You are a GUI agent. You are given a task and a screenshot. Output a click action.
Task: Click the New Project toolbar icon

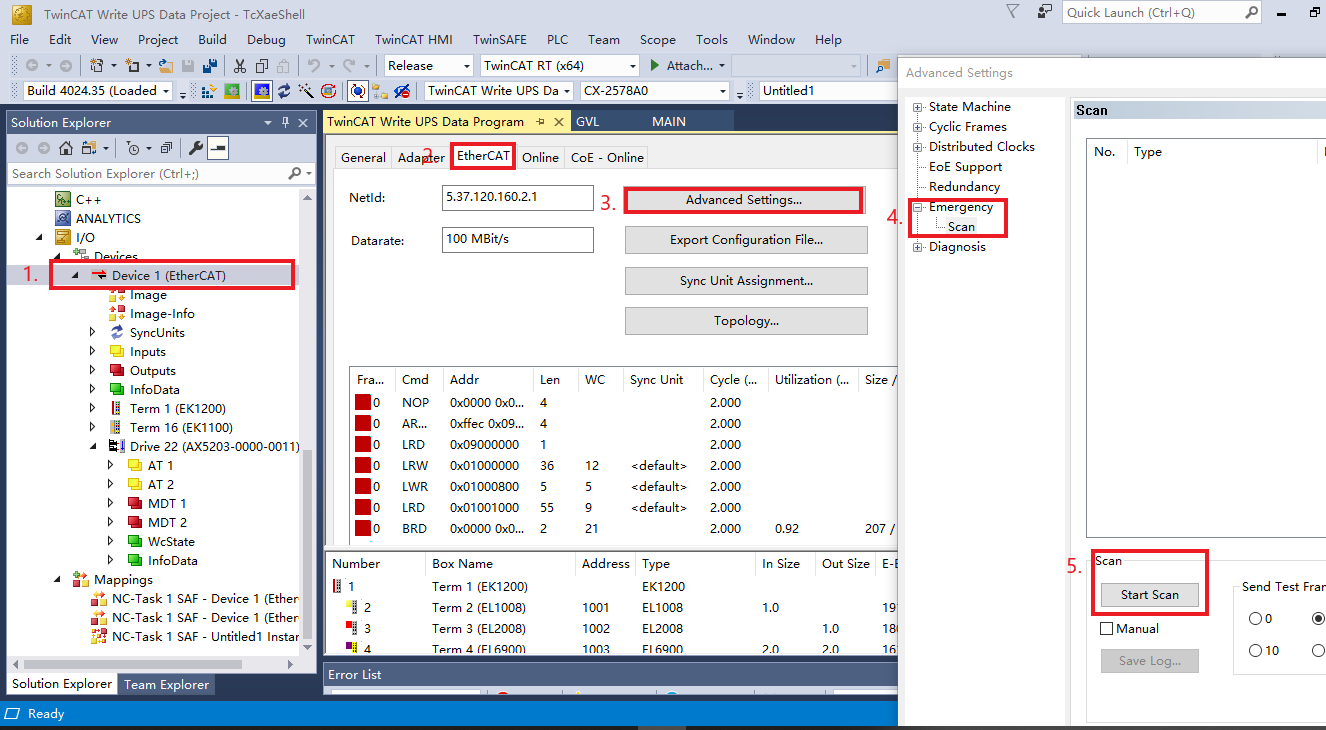[x=97, y=66]
